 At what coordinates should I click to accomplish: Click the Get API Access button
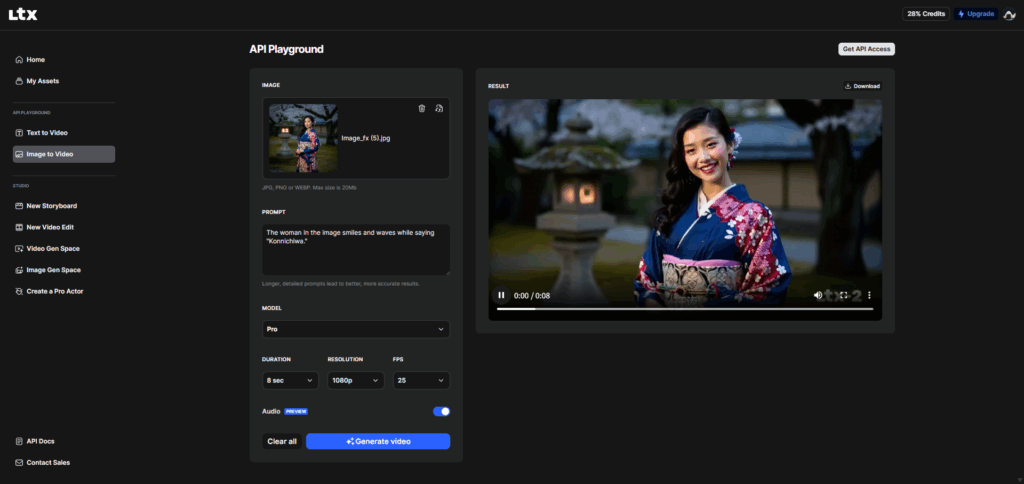pyautogui.click(x=865, y=49)
